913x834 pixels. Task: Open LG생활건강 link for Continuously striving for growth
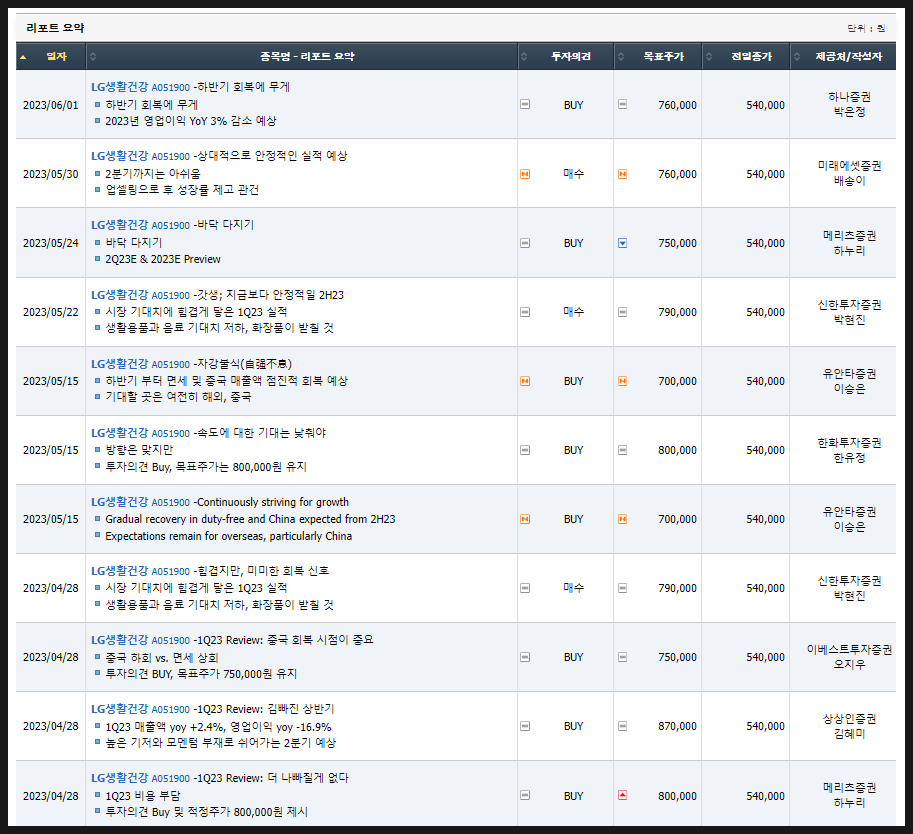pyautogui.click(x=119, y=502)
